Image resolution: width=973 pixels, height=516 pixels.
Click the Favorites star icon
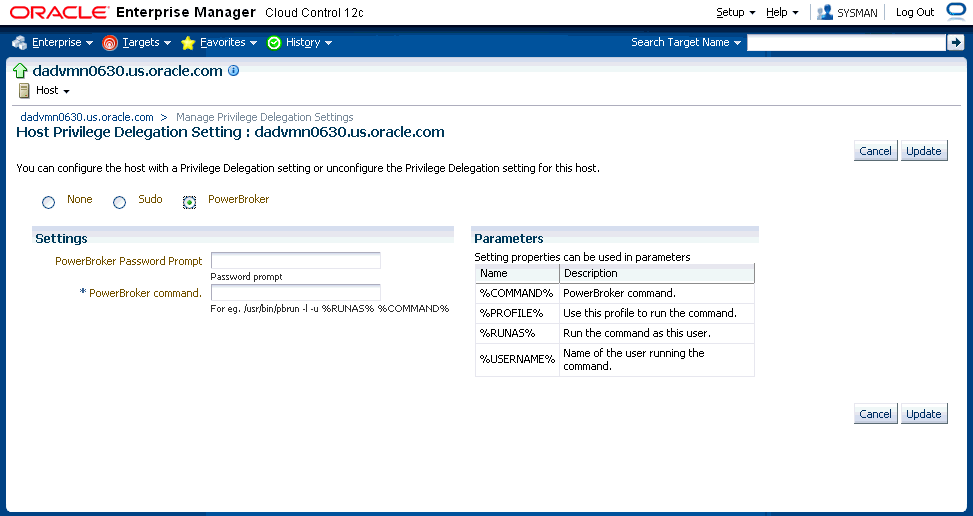(x=188, y=42)
